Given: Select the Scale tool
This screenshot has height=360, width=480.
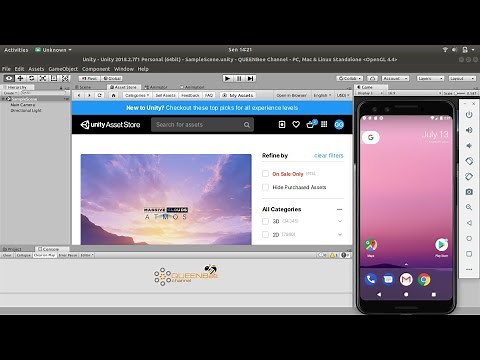Looking at the screenshot, I should point(43,78).
